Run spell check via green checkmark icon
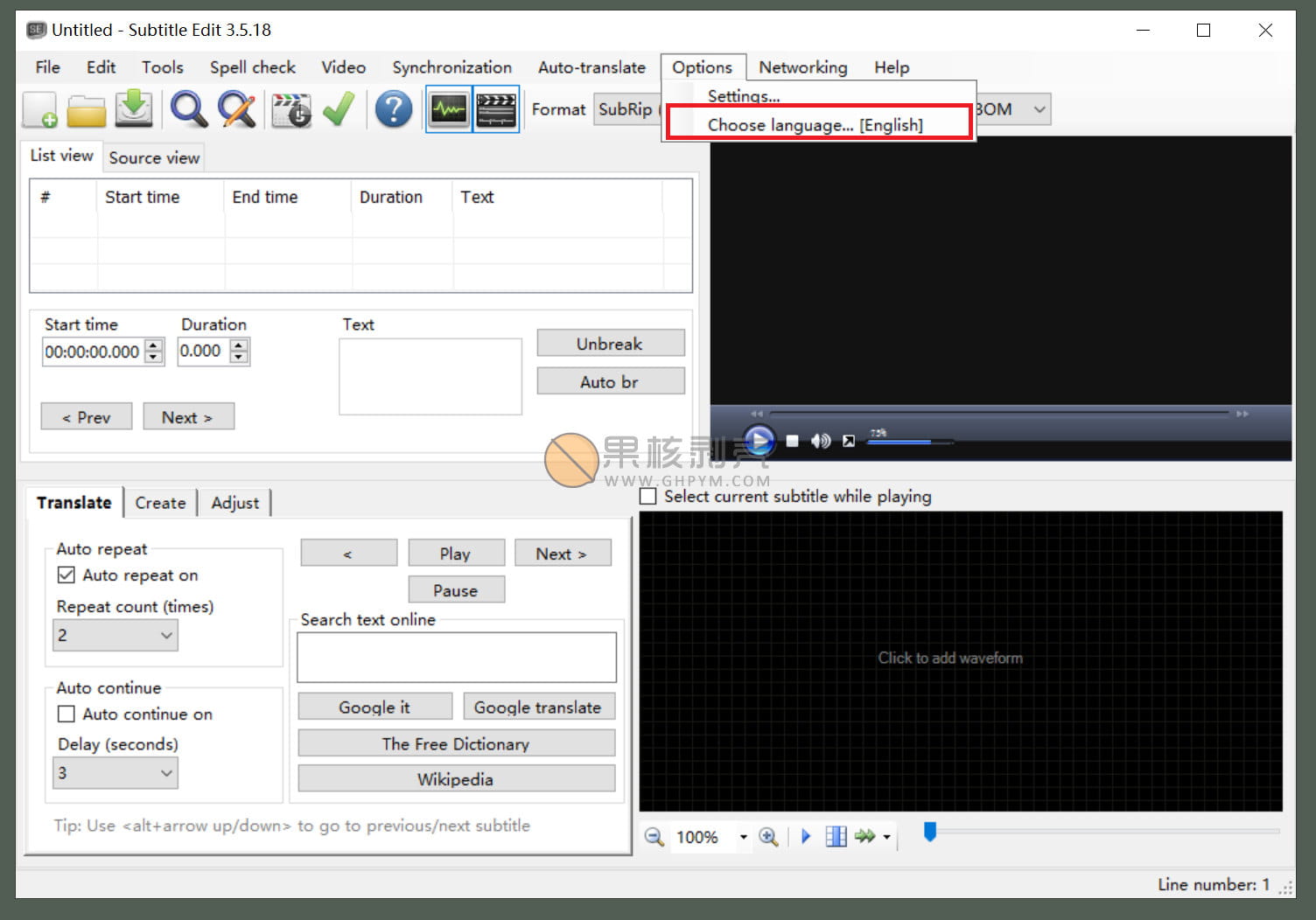Screen dimensions: 1316x920 (x=339, y=110)
